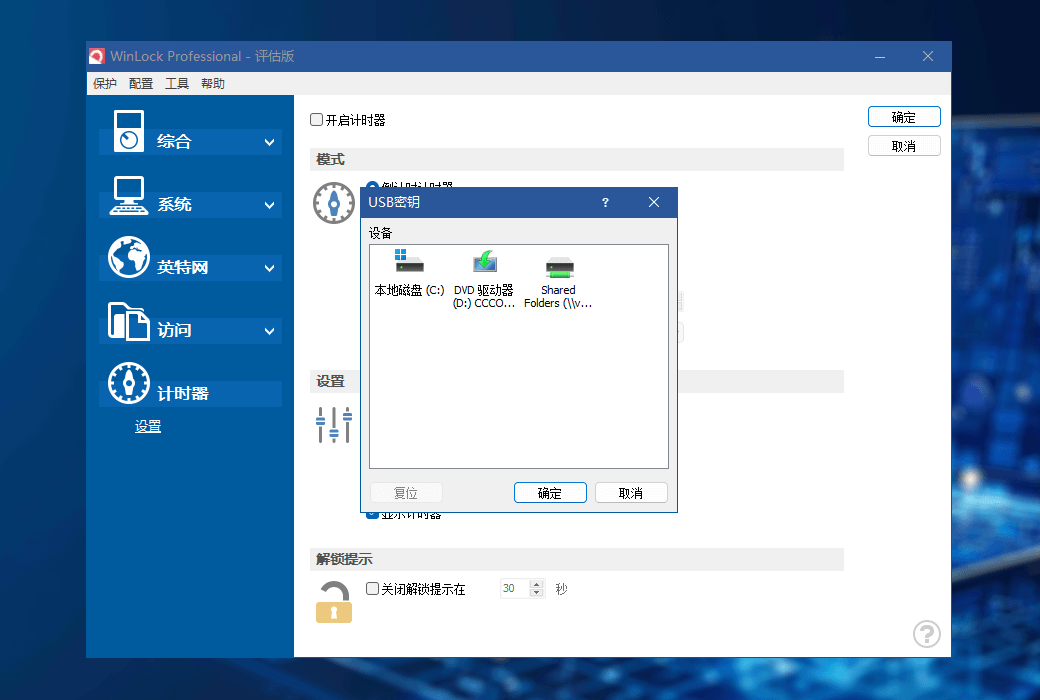Confirm with 确定 in USB密钥 dialog
Viewport: 1040px width, 700px height.
550,493
